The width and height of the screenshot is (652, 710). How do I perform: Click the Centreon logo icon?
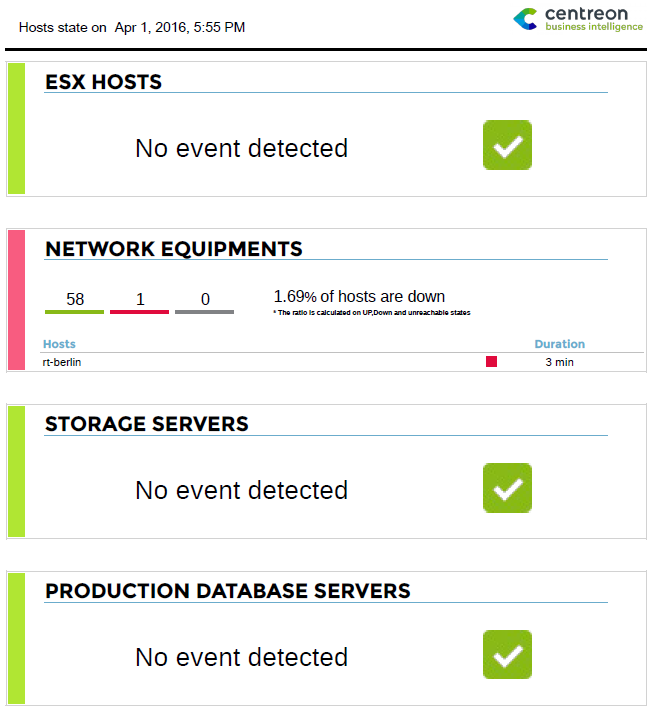click(525, 19)
